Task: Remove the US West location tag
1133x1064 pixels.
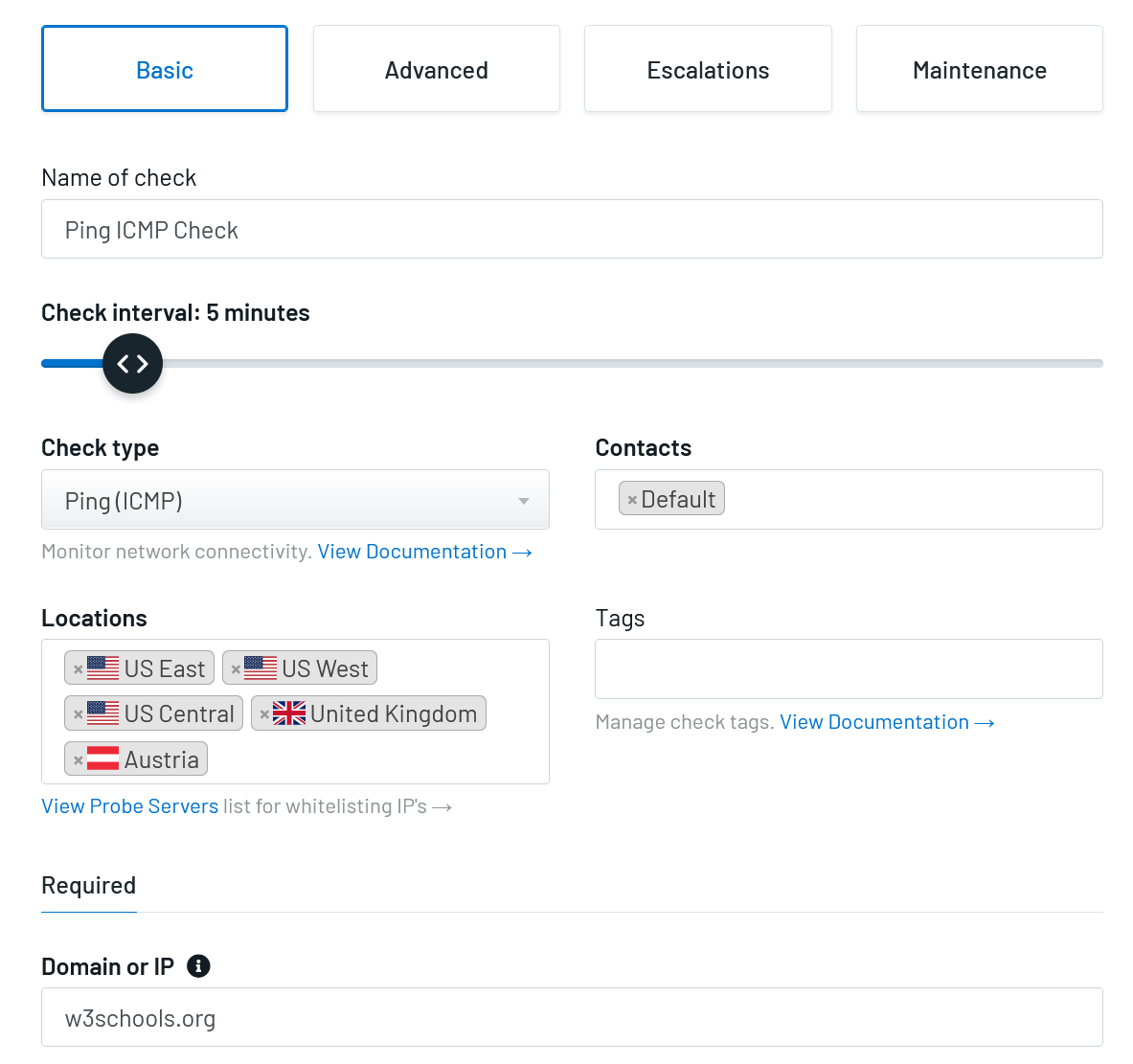Action: tap(236, 669)
